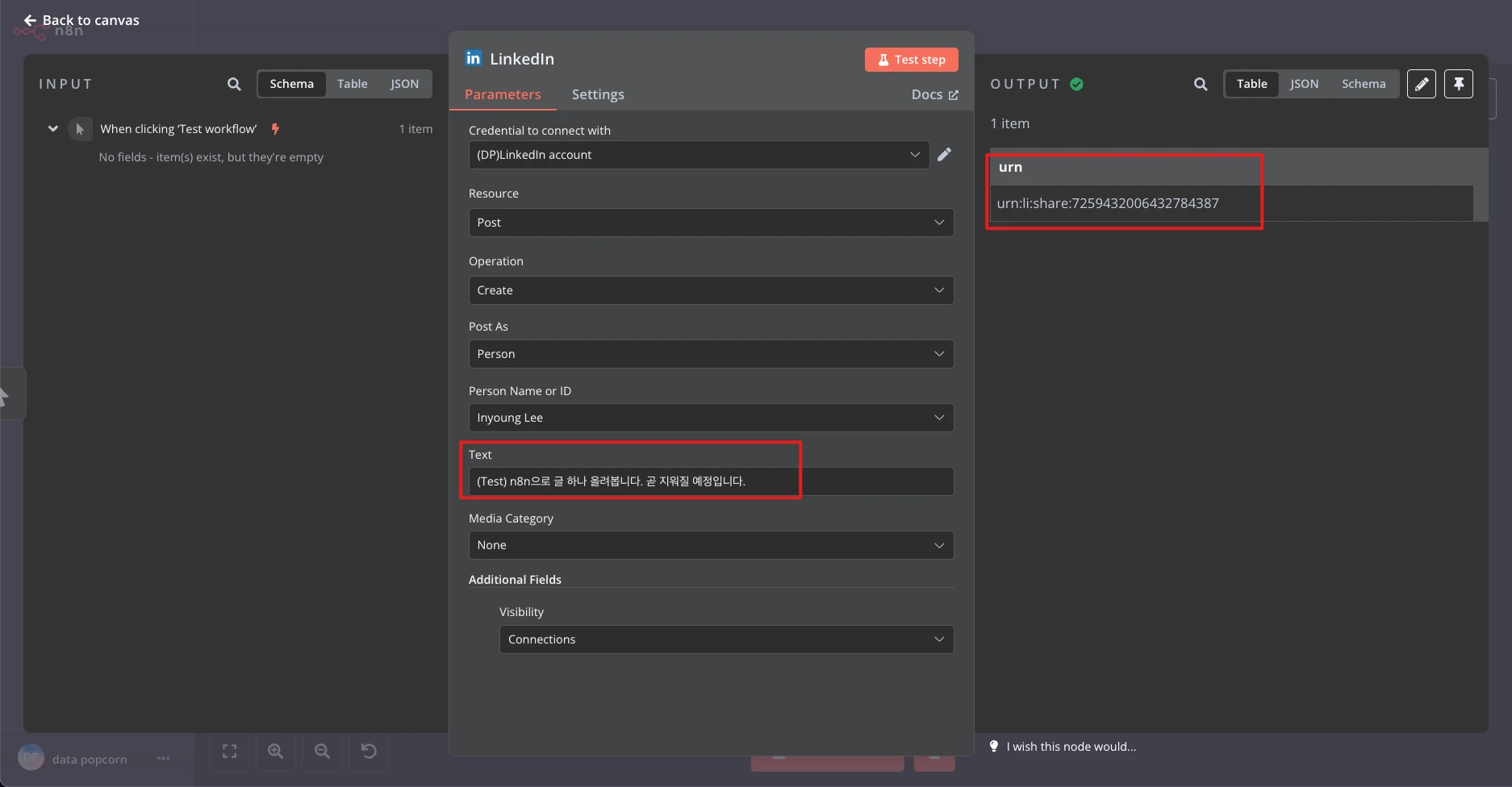Run the Test step button
This screenshot has width=1512, height=787.
912,60
